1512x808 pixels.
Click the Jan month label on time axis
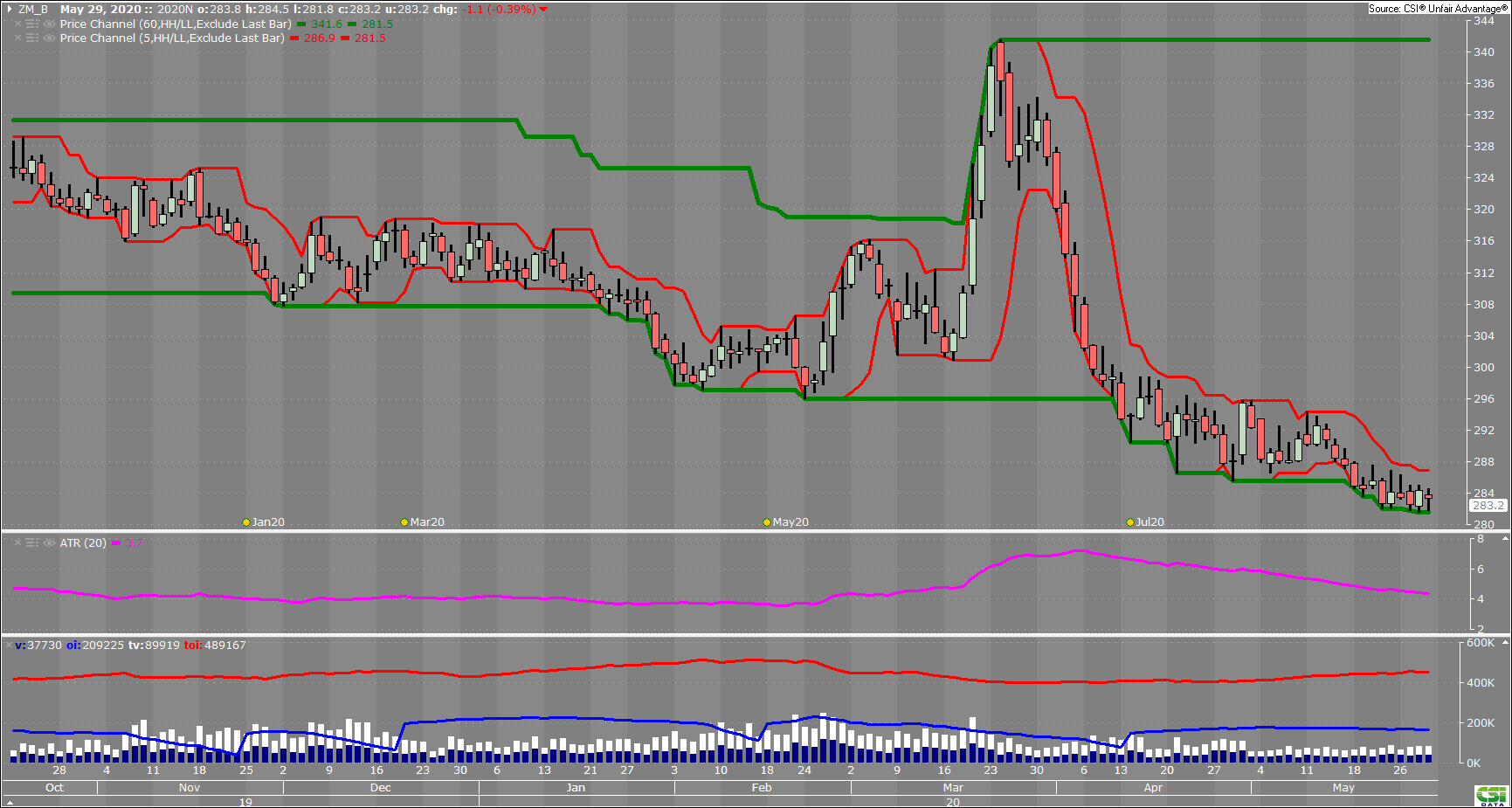[x=576, y=788]
